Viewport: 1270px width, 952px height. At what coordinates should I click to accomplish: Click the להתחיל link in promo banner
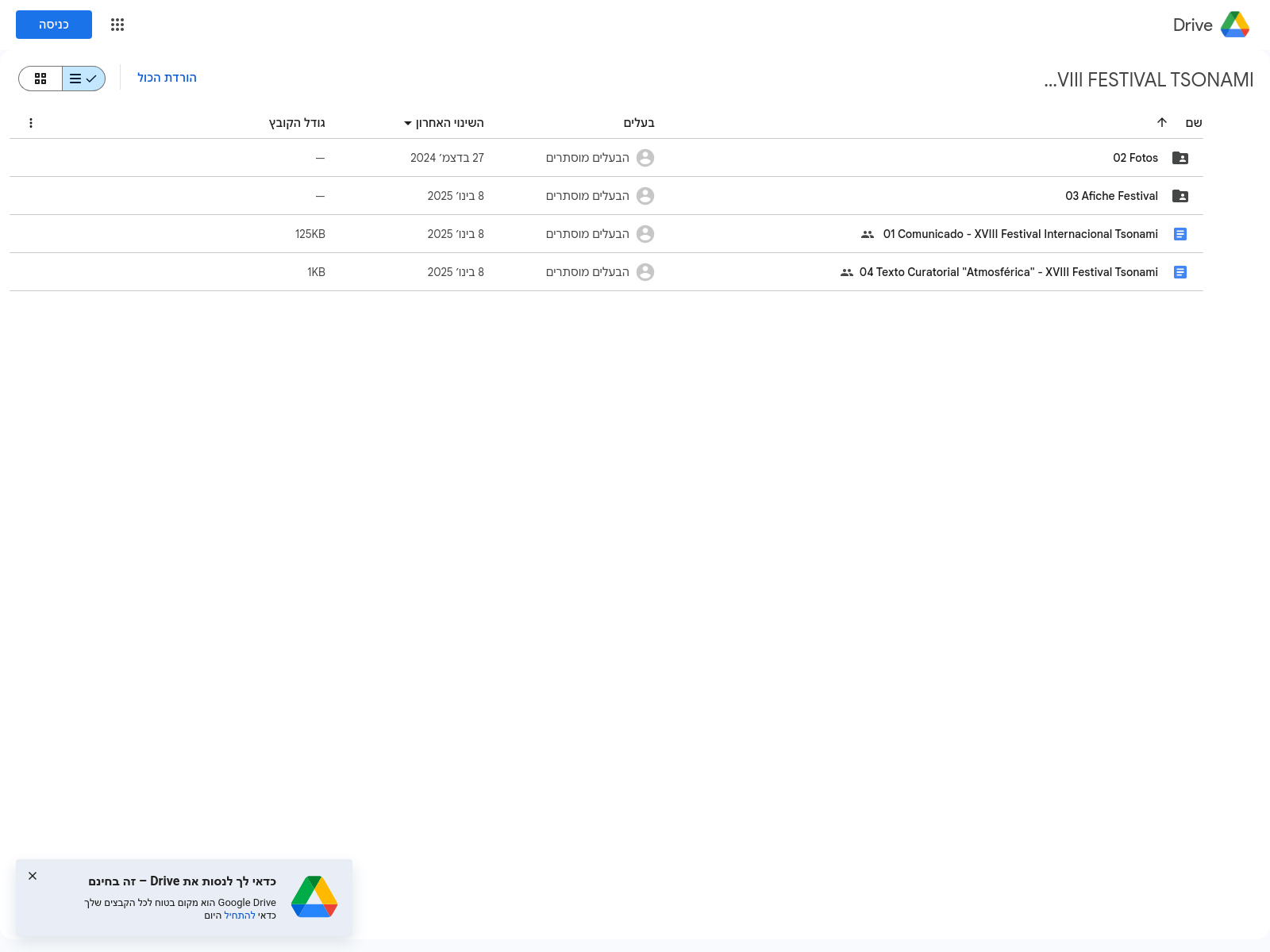coord(240,916)
